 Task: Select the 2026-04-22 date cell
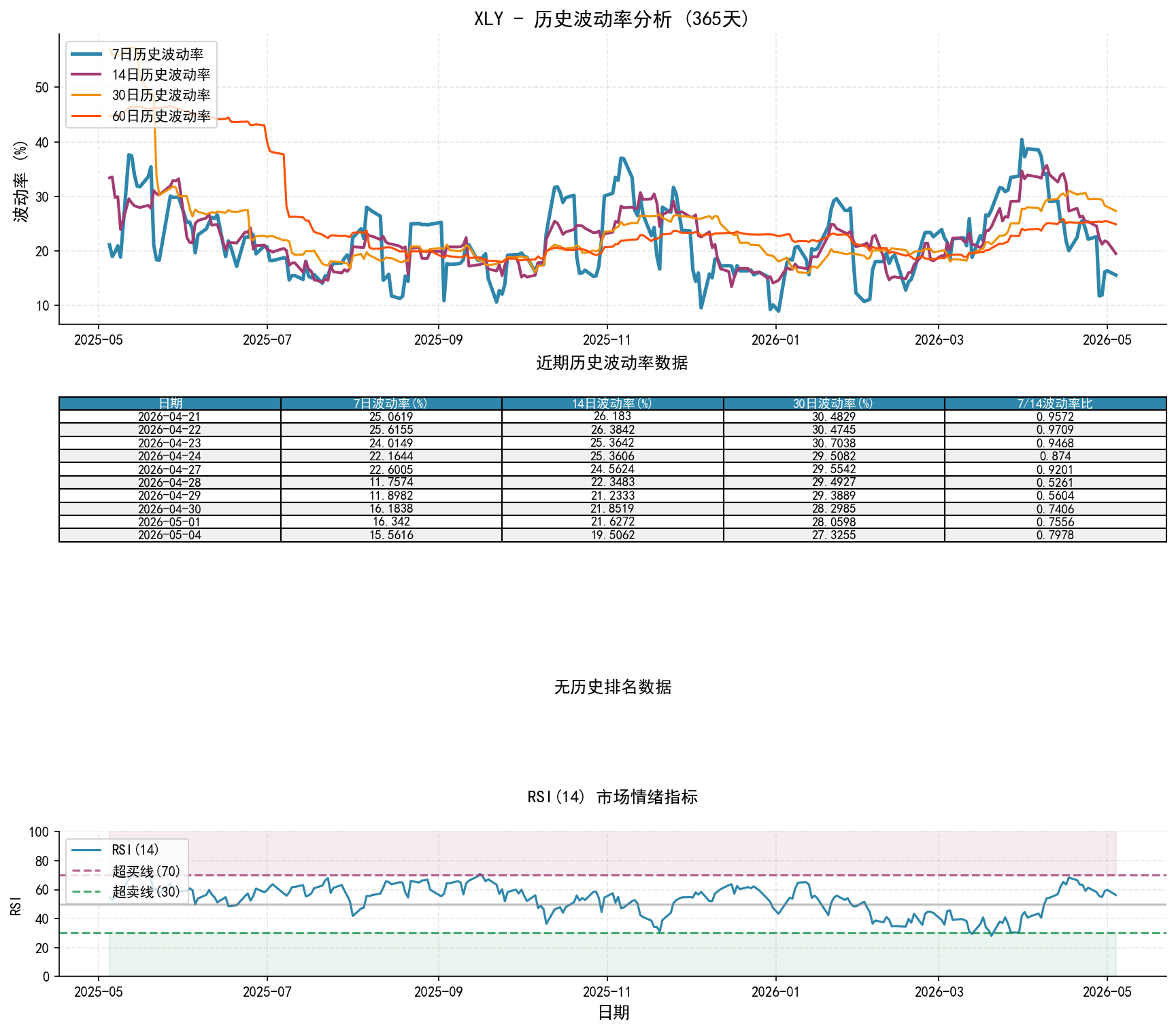pyautogui.click(x=170, y=430)
